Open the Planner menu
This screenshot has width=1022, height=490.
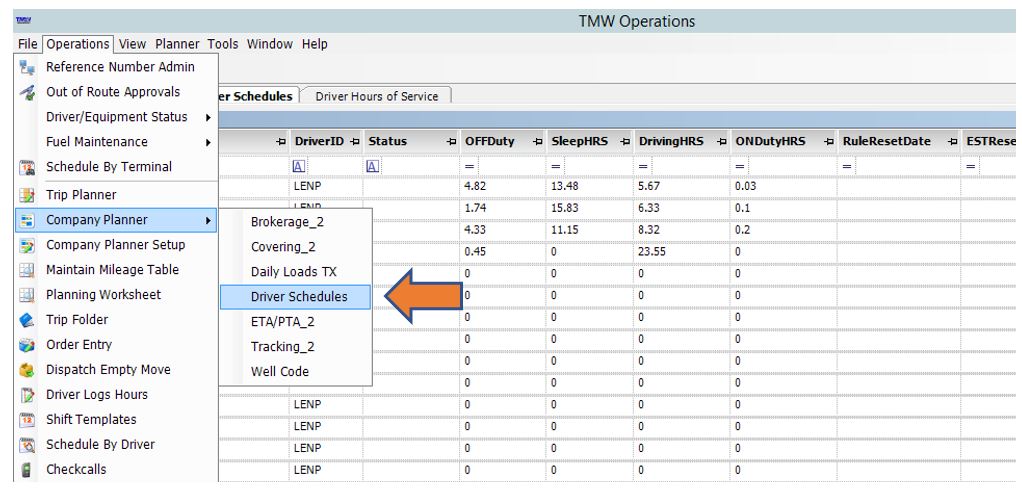[x=177, y=44]
